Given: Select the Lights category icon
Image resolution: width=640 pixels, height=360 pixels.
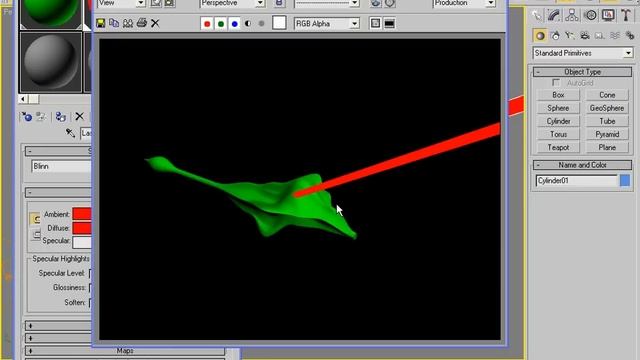Looking at the screenshot, I should 570,36.
